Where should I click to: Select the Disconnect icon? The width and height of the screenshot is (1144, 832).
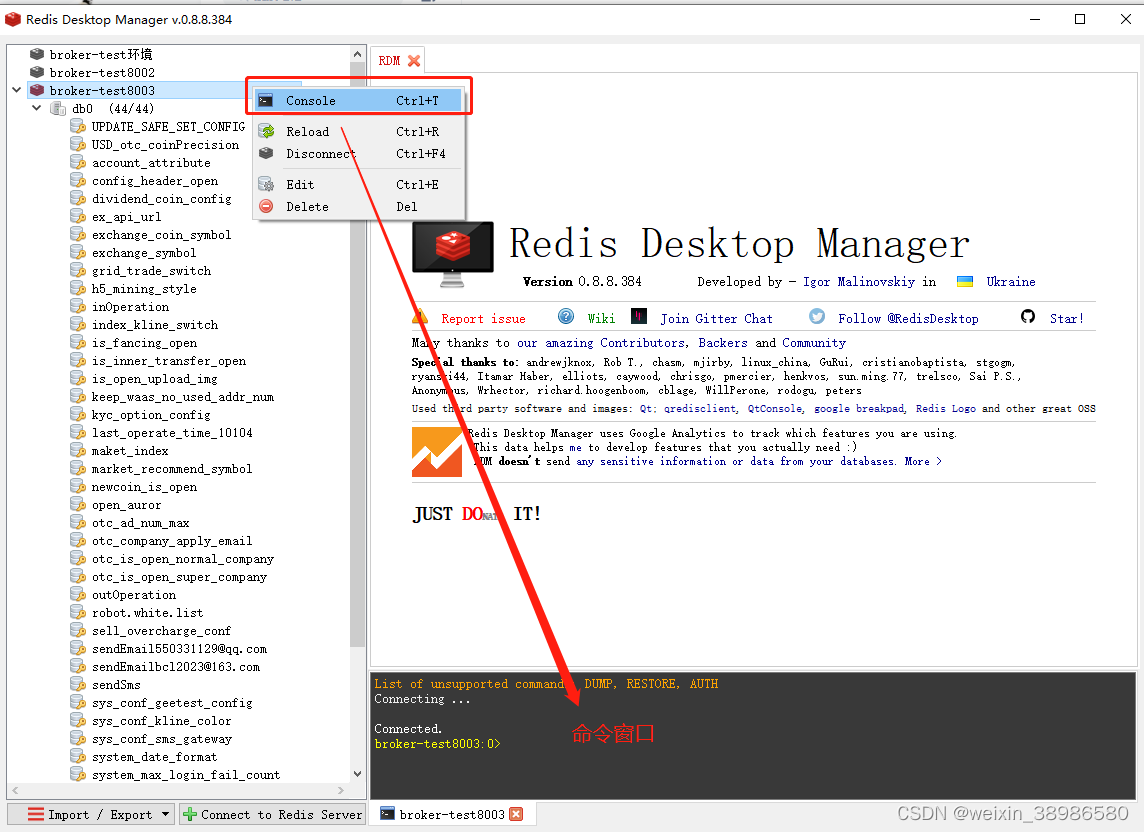[x=266, y=153]
